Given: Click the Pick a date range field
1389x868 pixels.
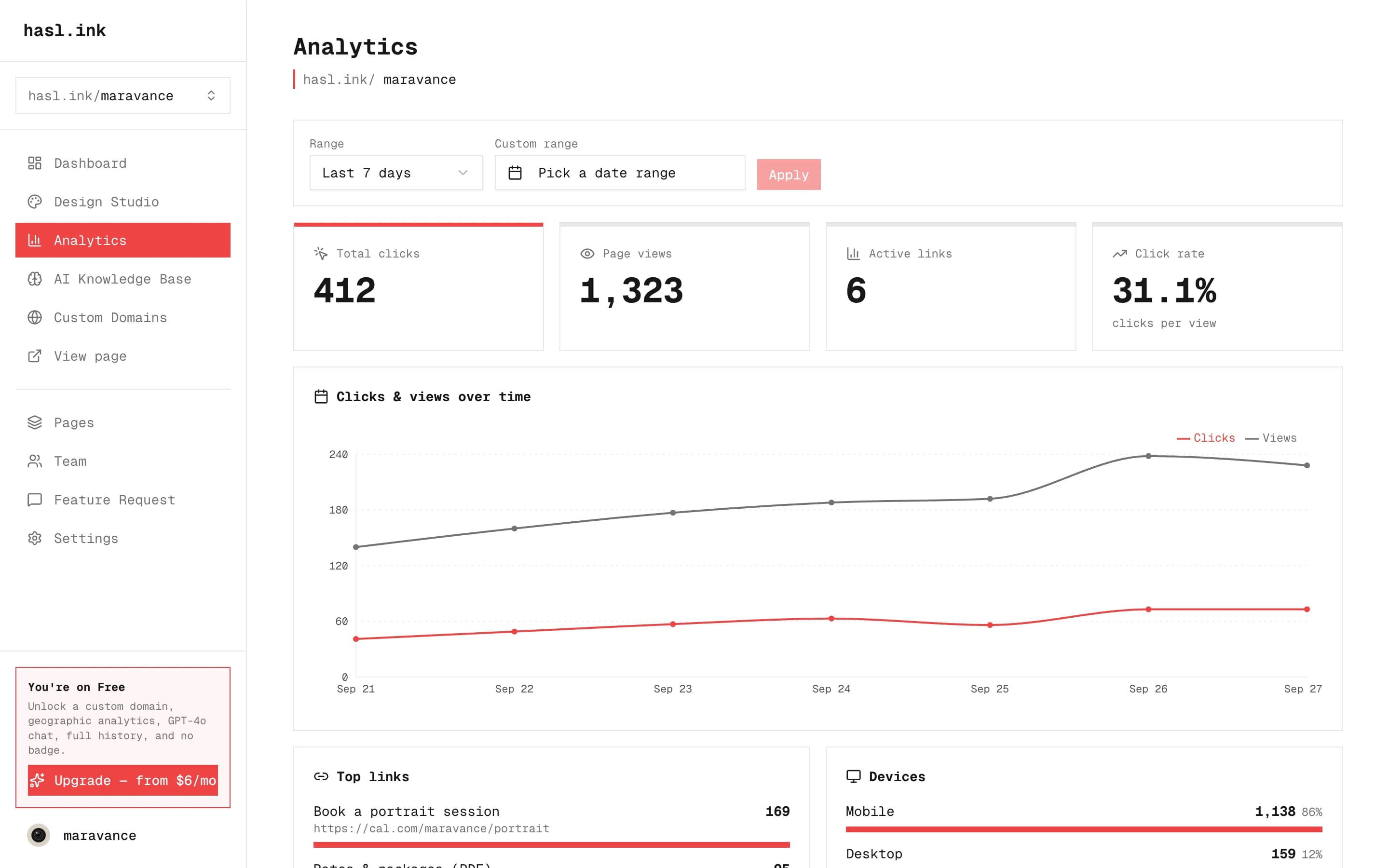Looking at the screenshot, I should [x=620, y=173].
